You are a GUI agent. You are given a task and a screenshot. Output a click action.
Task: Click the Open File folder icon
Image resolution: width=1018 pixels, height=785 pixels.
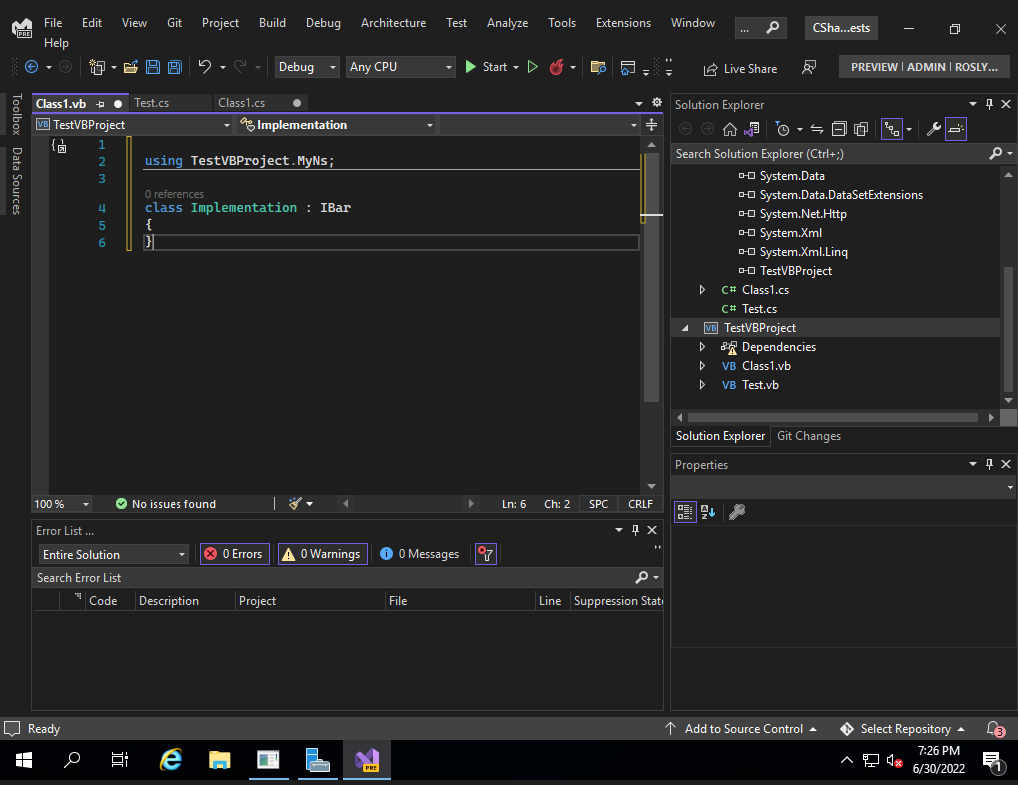point(131,67)
